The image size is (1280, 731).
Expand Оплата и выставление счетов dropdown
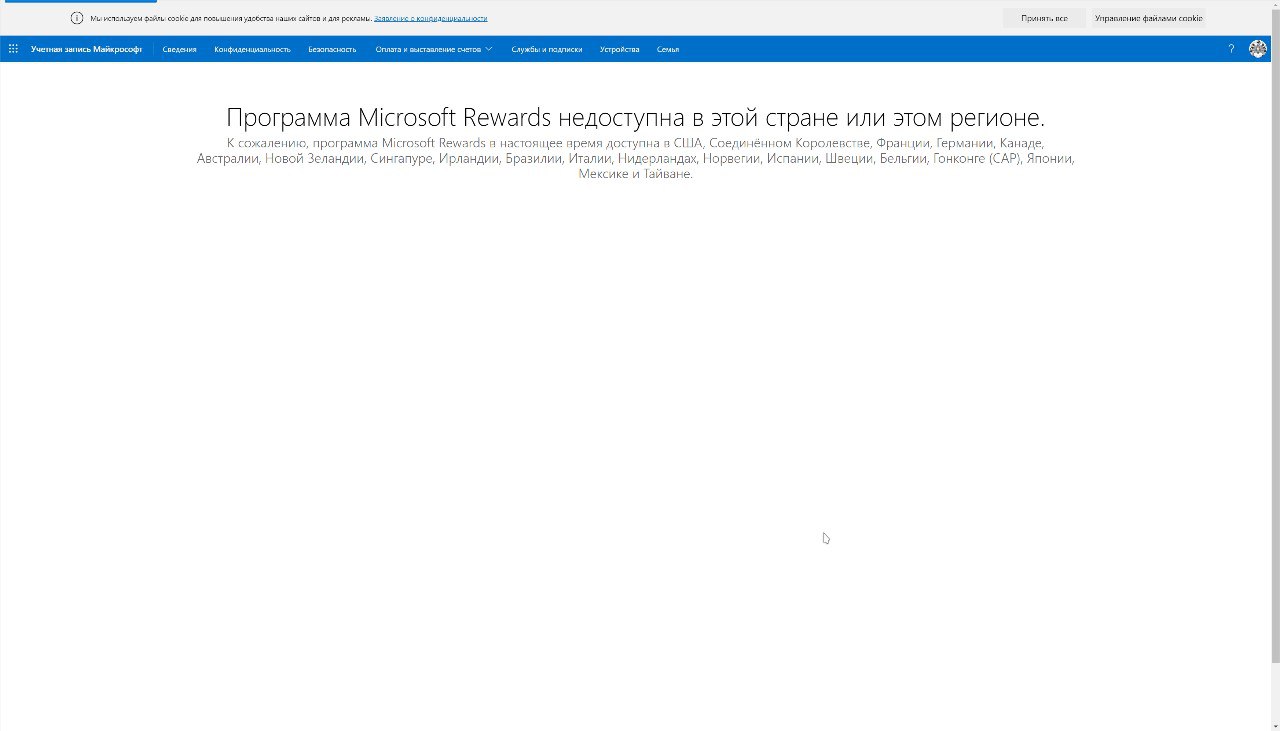coord(433,49)
